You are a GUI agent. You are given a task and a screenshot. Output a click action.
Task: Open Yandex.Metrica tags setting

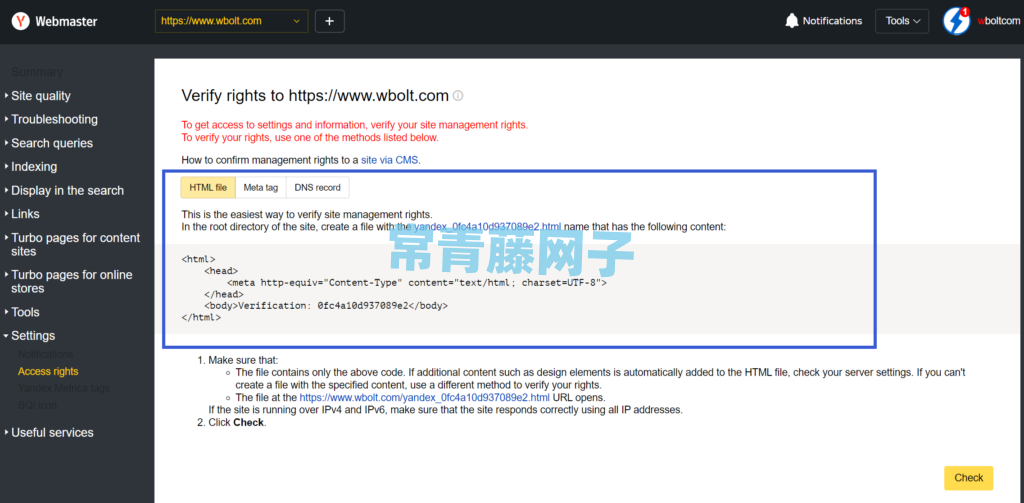pos(64,388)
